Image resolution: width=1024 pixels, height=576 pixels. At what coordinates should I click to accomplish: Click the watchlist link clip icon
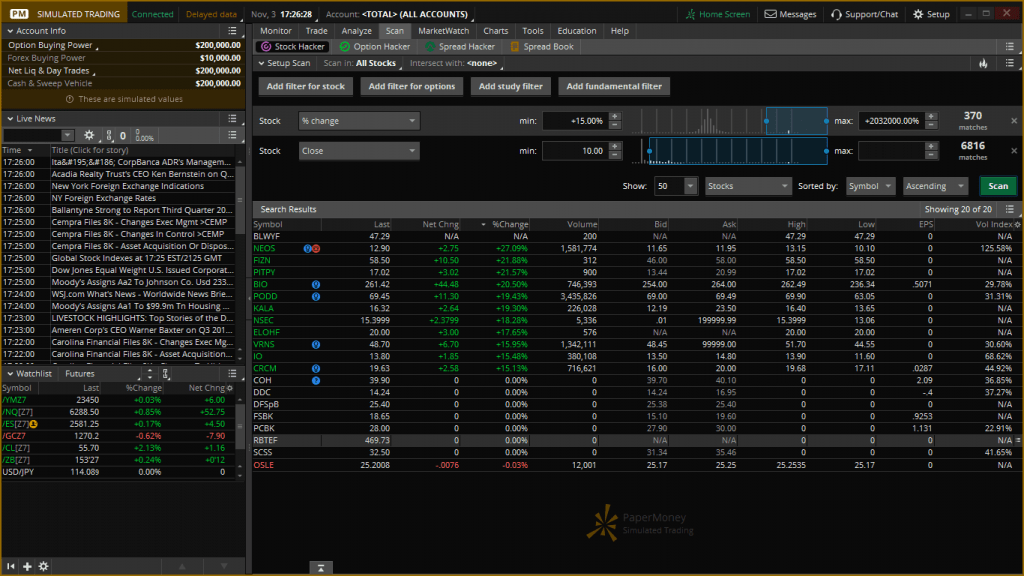pos(166,374)
